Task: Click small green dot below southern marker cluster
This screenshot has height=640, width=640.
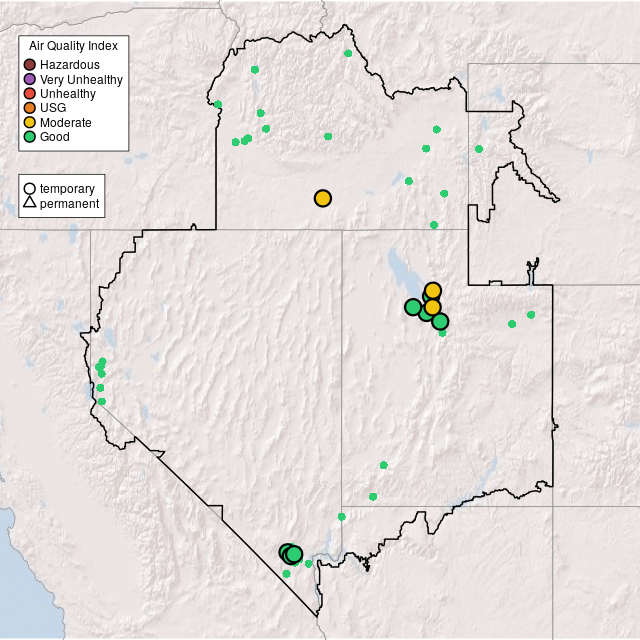Action: 286,574
